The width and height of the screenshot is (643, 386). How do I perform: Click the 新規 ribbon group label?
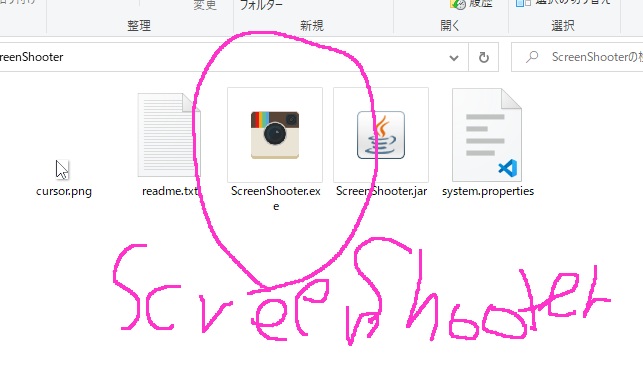click(x=312, y=26)
